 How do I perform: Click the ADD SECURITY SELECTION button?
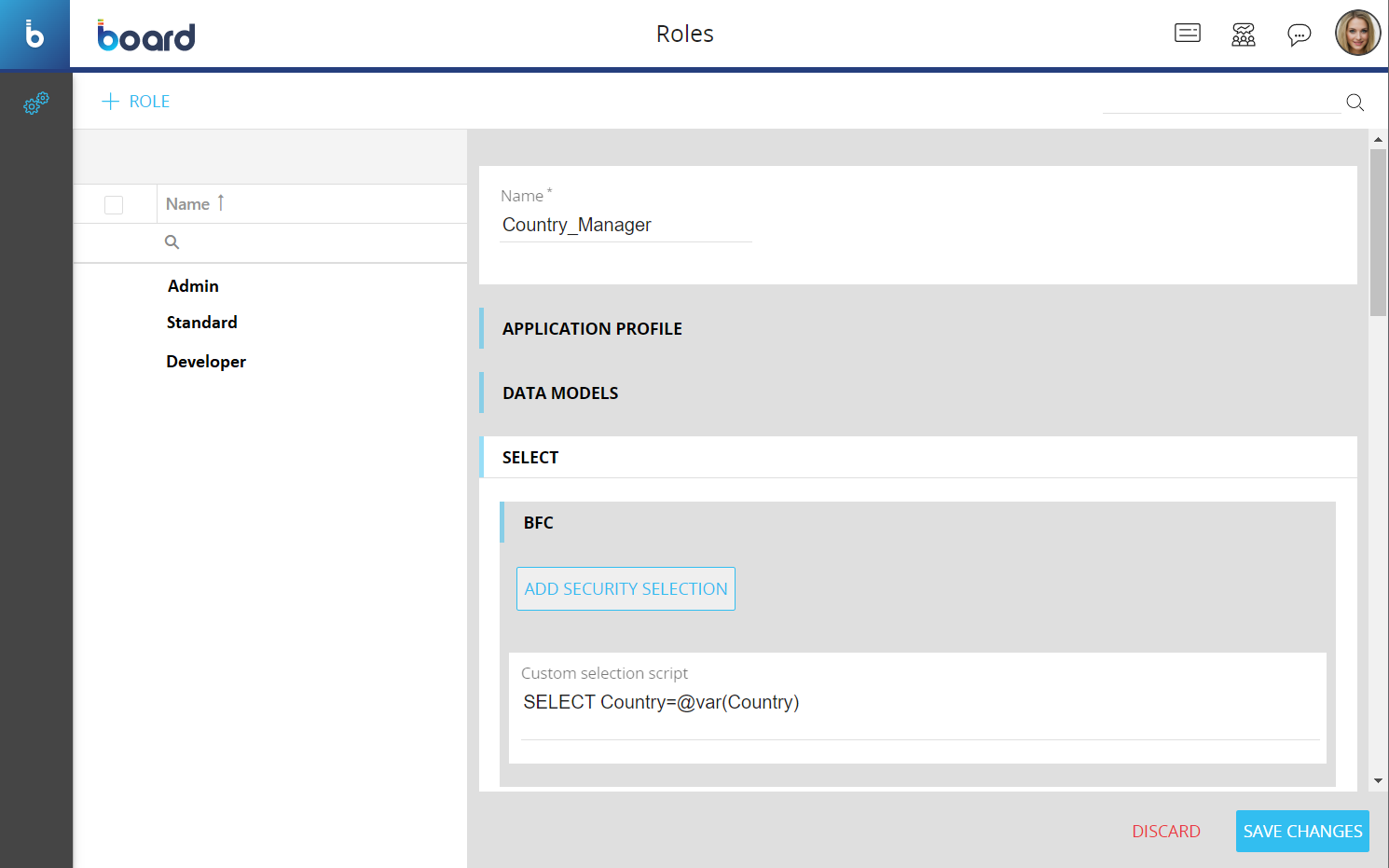(626, 589)
